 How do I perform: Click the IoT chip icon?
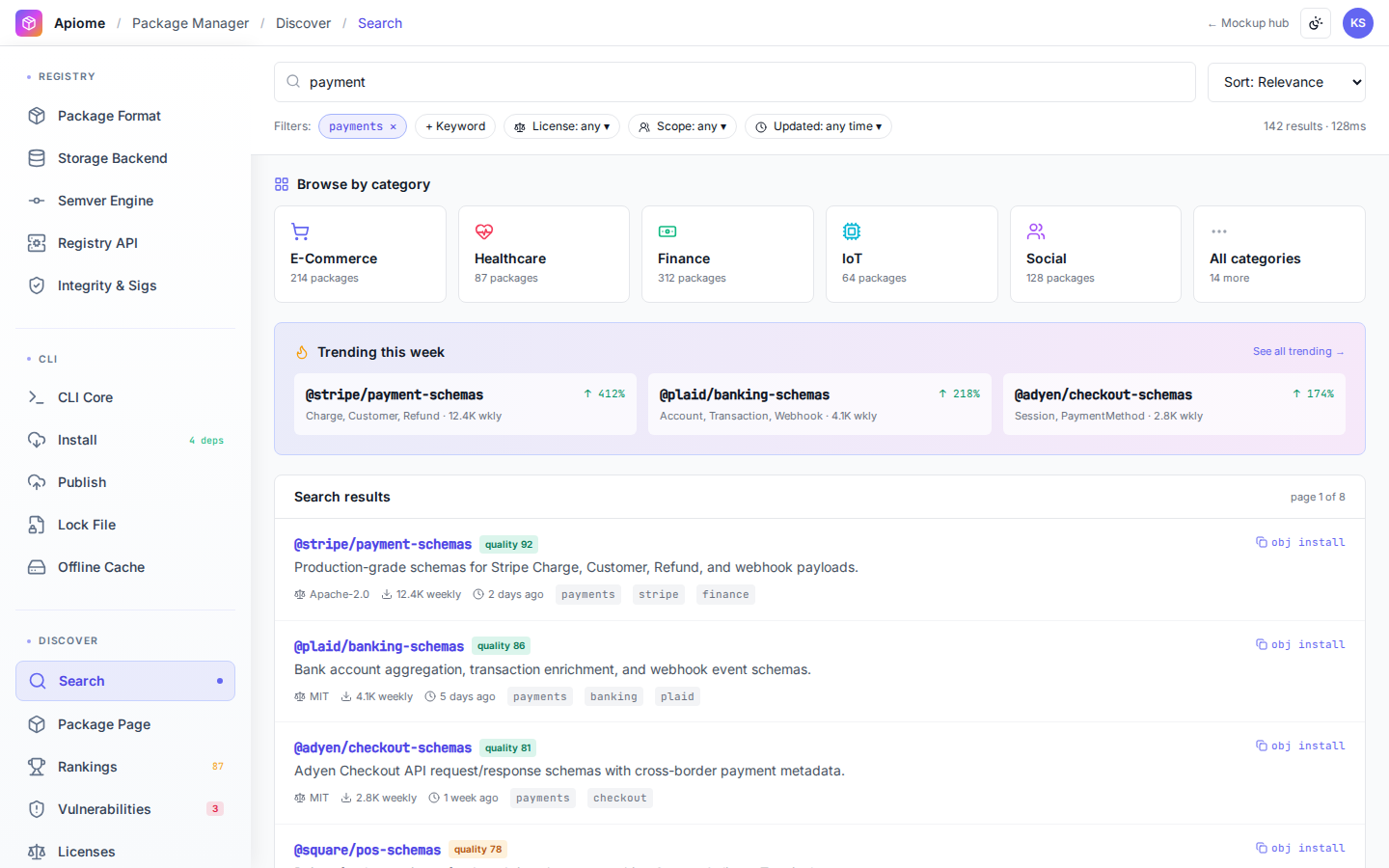852,231
